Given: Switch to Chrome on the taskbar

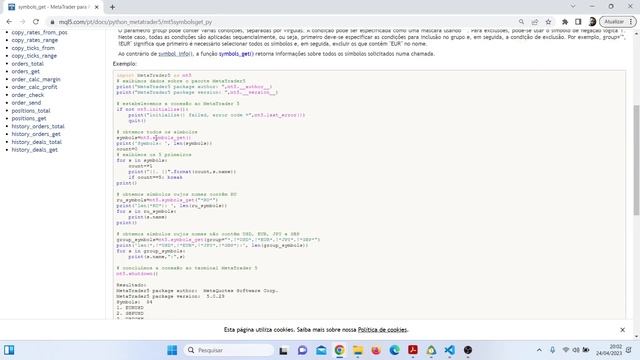Looking at the screenshot, I should [x=340, y=350].
